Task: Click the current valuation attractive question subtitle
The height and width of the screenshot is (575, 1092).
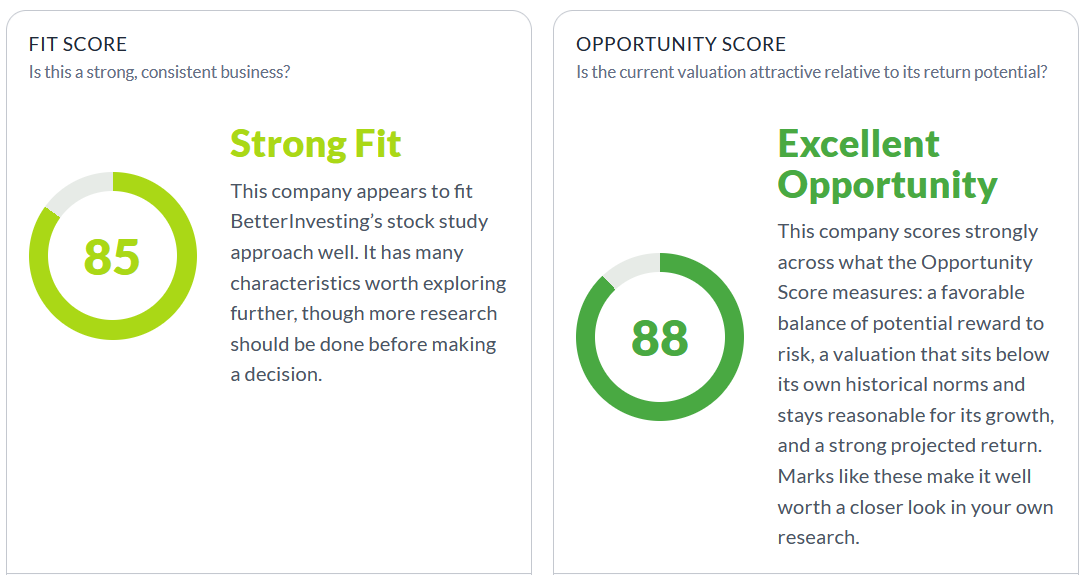Action: 811,72
